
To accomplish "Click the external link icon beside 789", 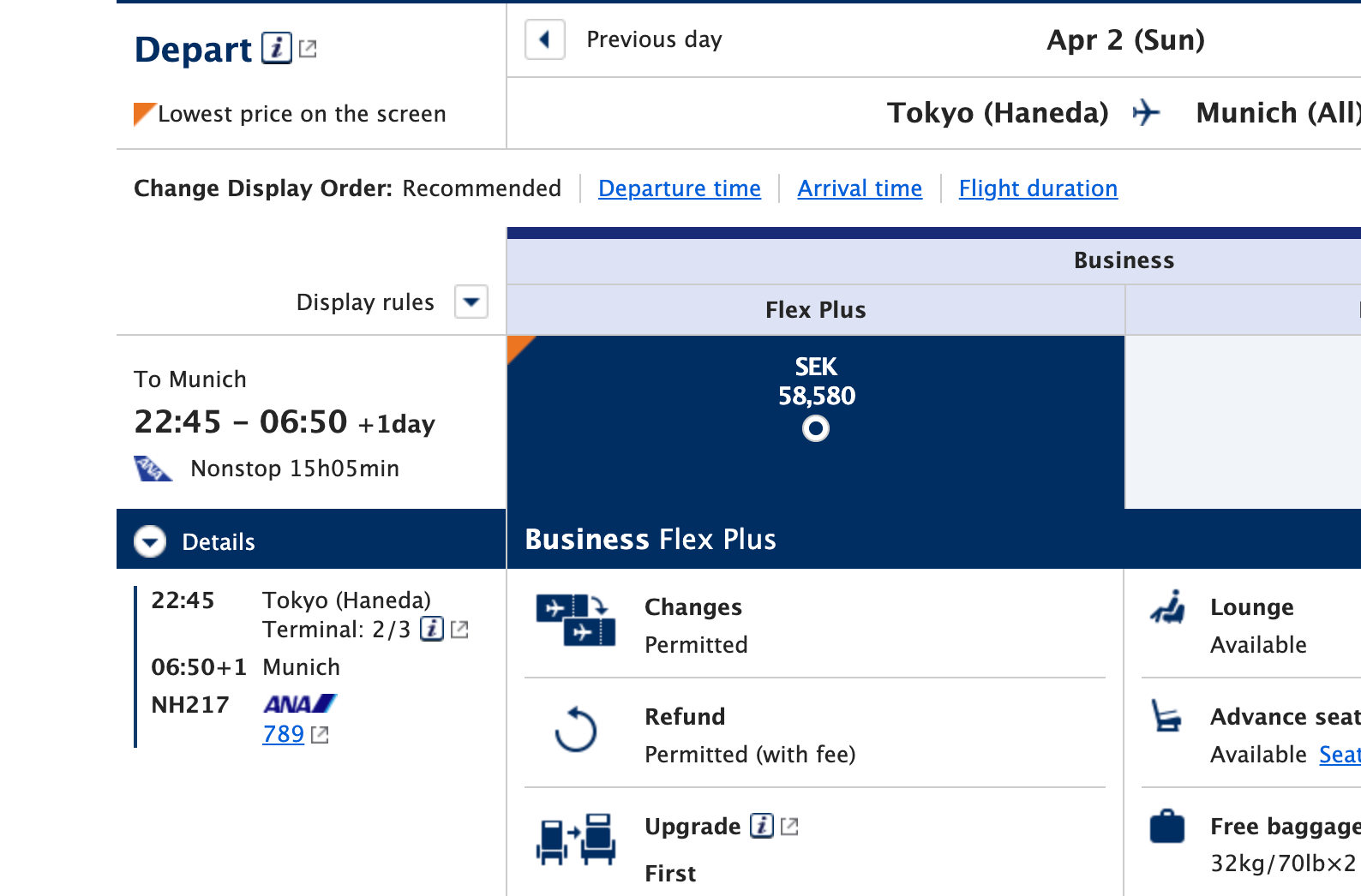I will (320, 734).
